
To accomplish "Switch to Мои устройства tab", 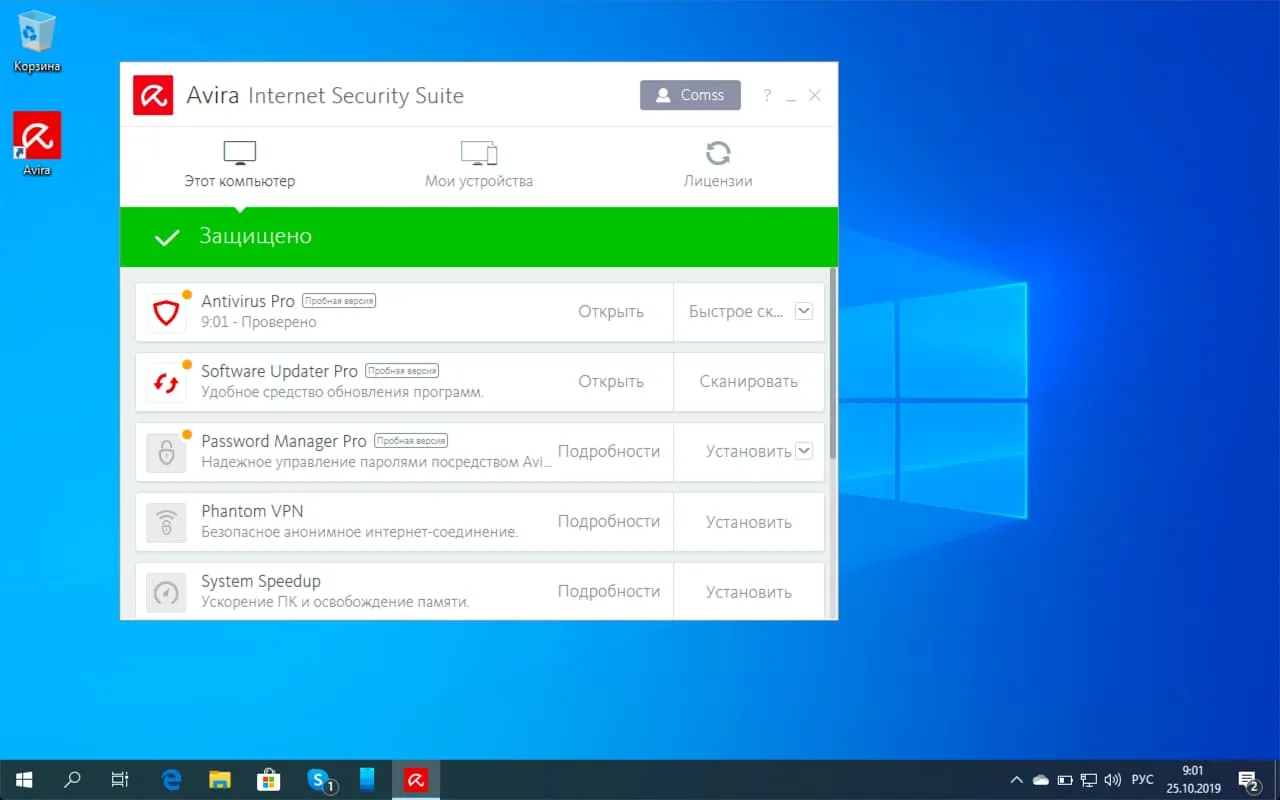I will 479,166.
